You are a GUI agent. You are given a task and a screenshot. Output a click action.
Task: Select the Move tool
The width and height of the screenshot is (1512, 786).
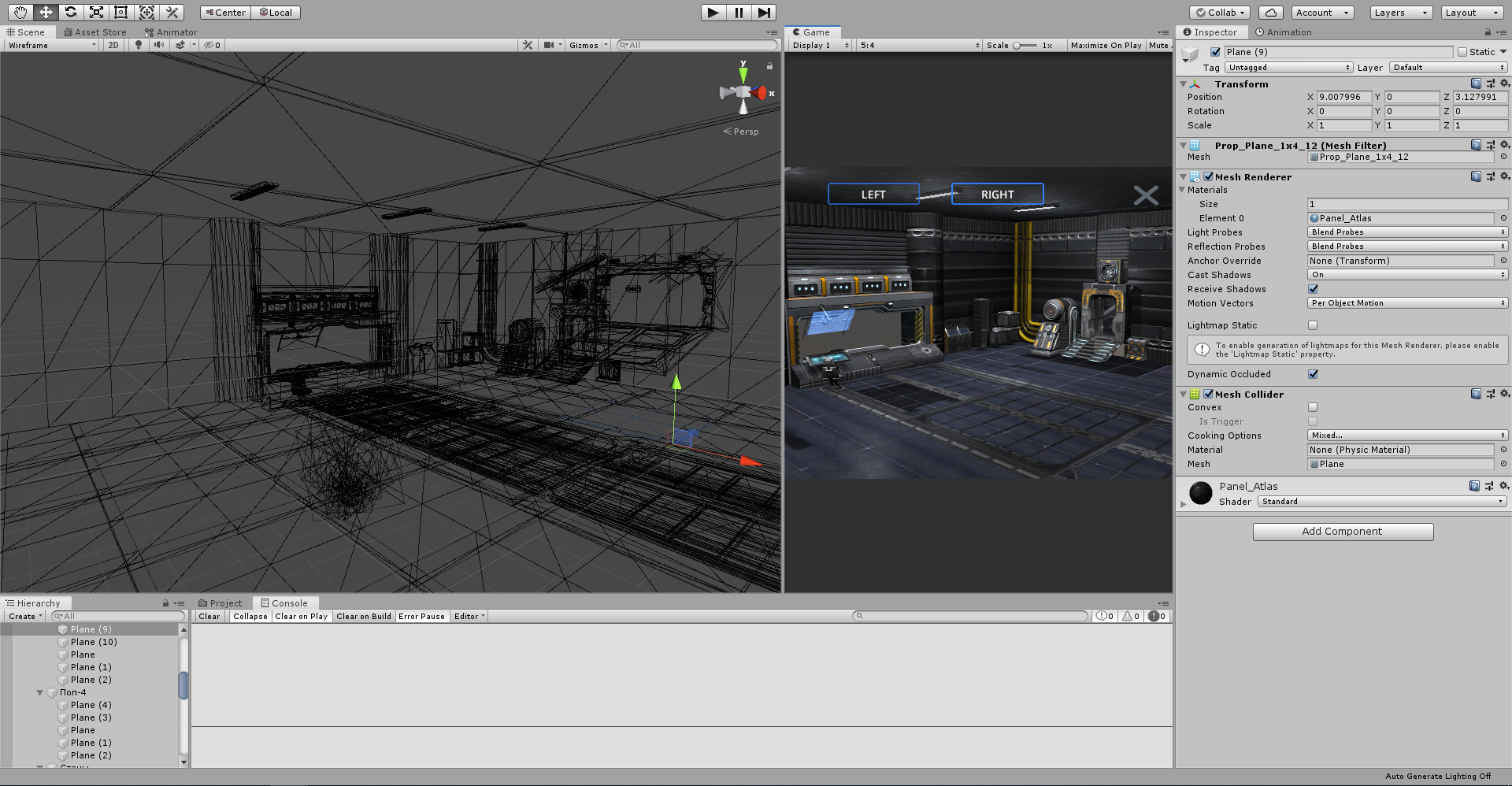tap(46, 12)
